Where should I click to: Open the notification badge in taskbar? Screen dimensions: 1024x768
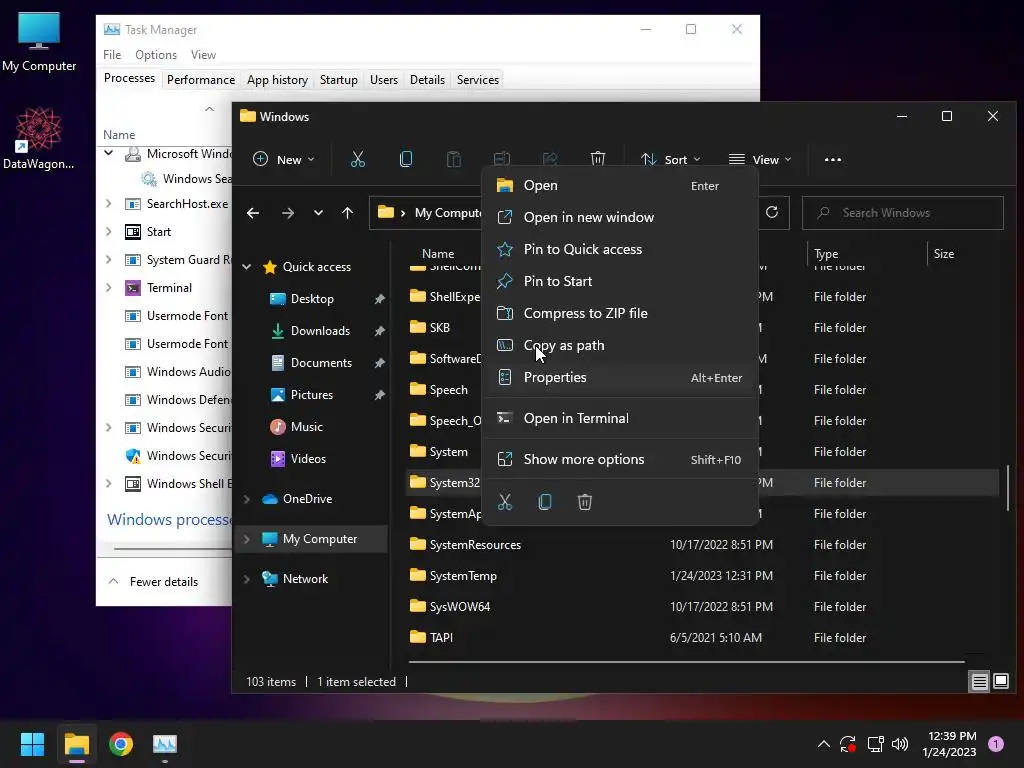click(996, 744)
